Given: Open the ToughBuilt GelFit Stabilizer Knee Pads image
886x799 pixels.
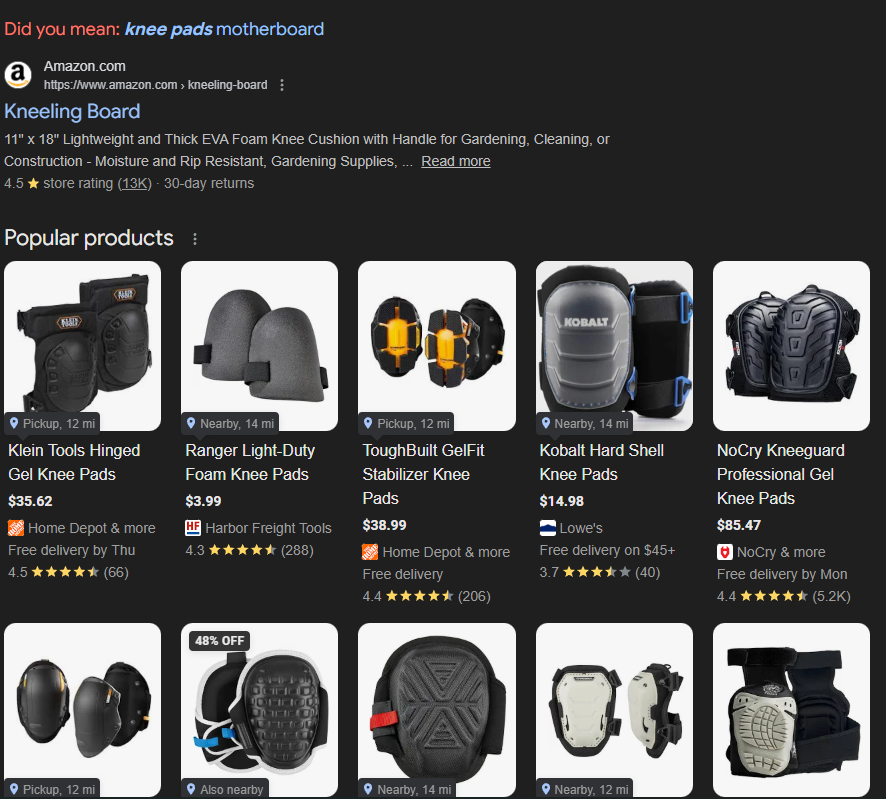Looking at the screenshot, I should (437, 346).
